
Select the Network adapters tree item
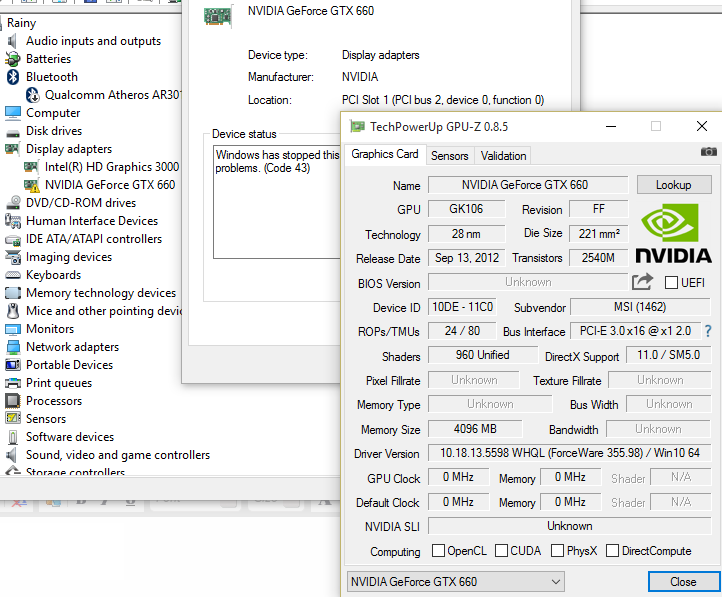(73, 347)
